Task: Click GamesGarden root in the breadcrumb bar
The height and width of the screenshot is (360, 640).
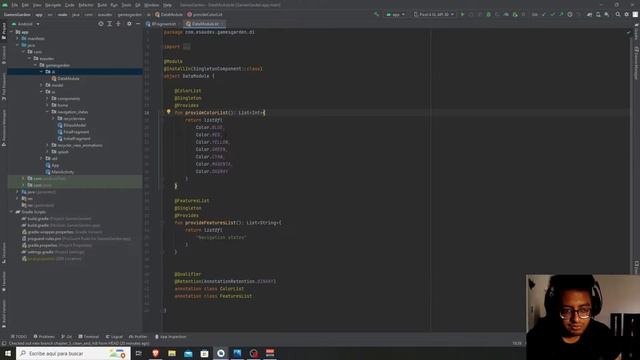Action: click(x=17, y=14)
